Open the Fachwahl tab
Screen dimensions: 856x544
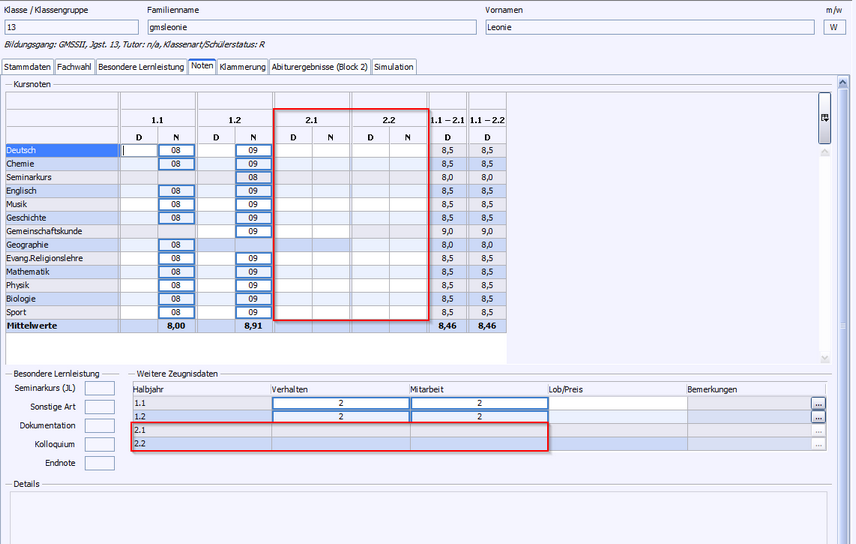click(74, 67)
